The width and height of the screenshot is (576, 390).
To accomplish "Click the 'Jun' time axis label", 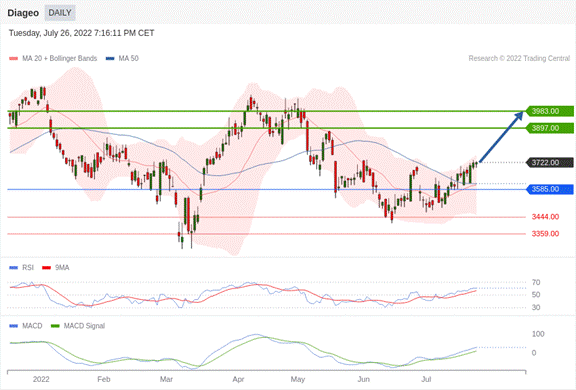I will coord(364,379).
